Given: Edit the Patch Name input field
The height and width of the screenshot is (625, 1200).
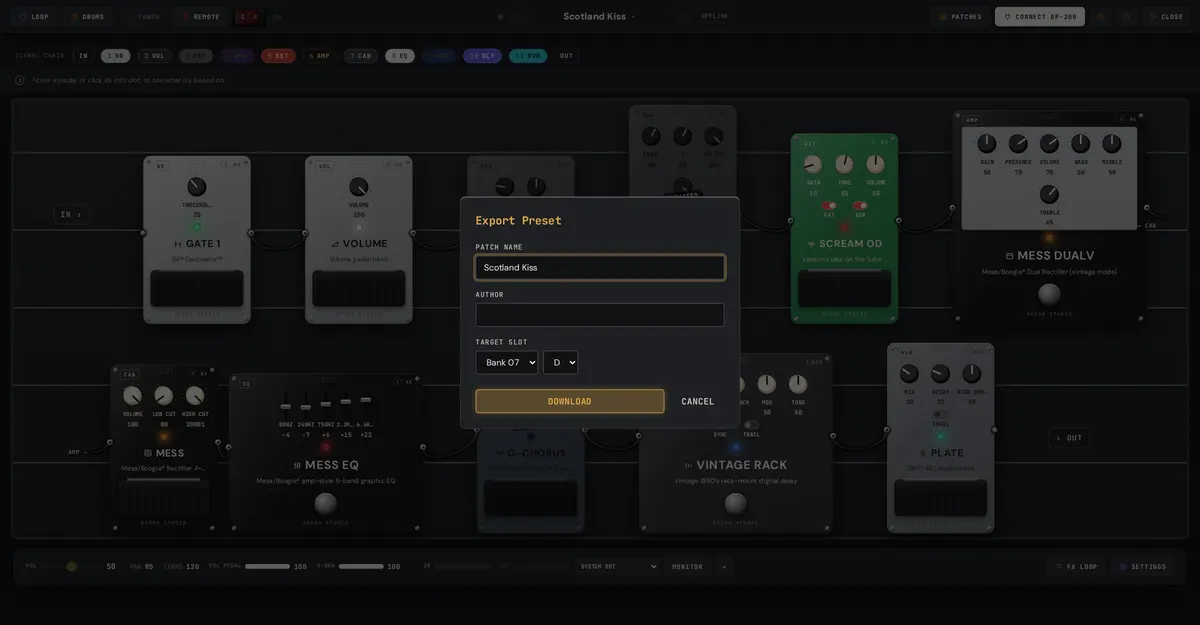Looking at the screenshot, I should 600,267.
